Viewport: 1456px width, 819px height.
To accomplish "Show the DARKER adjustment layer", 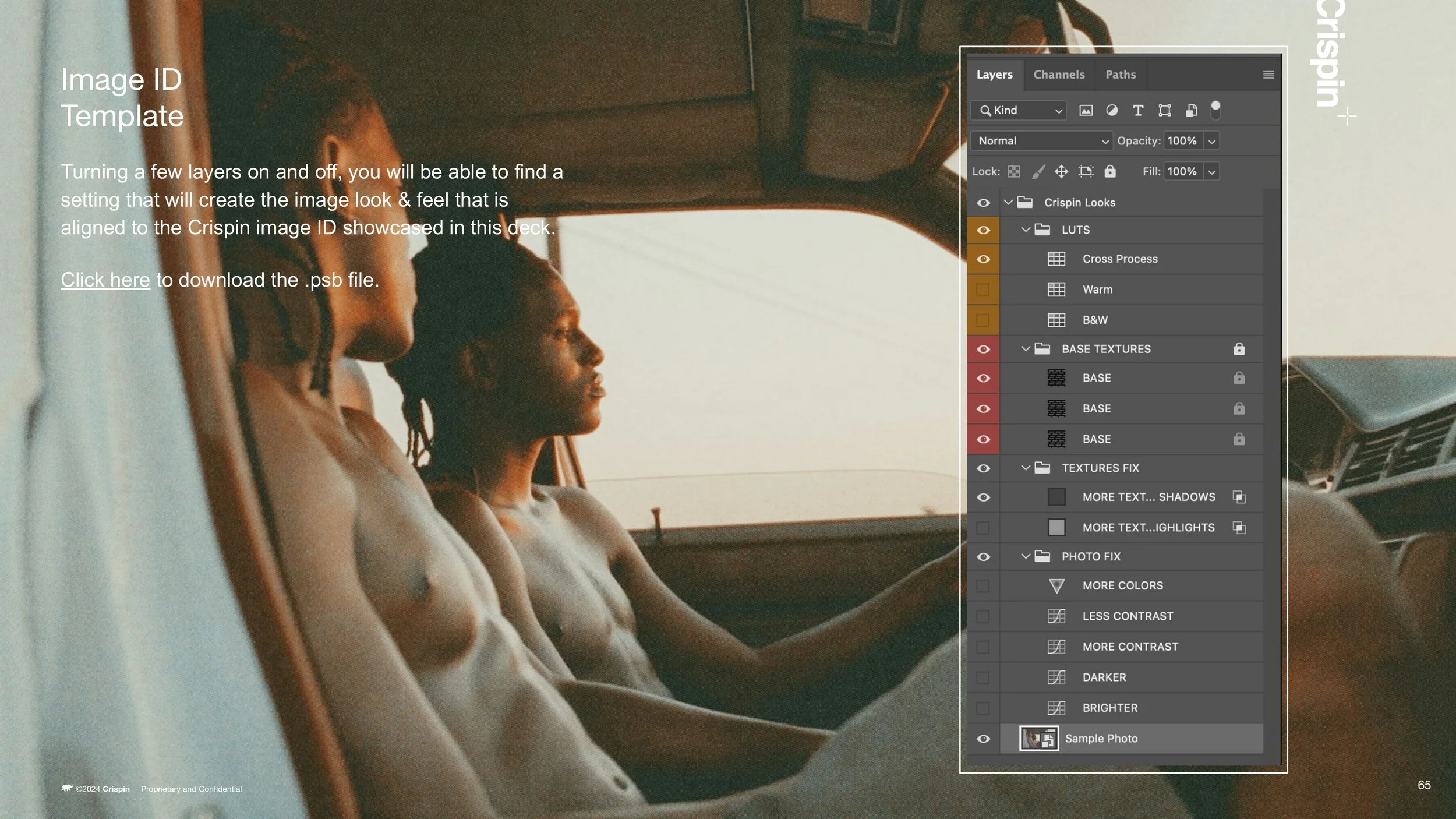I will 983,677.
